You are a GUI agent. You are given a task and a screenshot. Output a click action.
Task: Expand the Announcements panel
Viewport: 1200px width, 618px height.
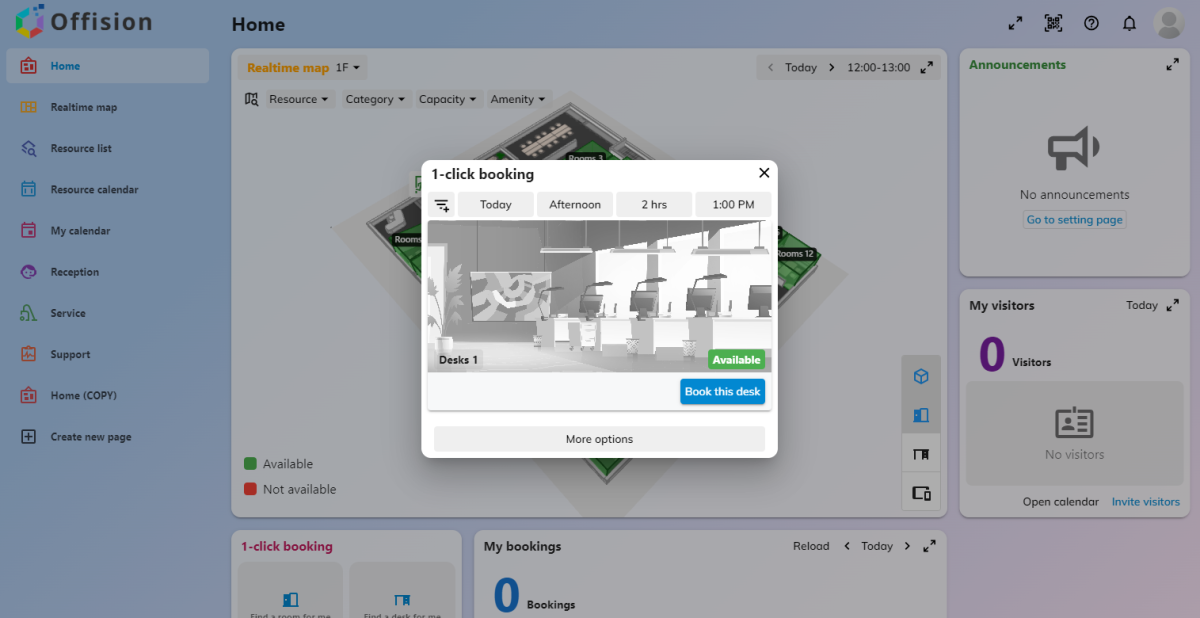[1172, 64]
